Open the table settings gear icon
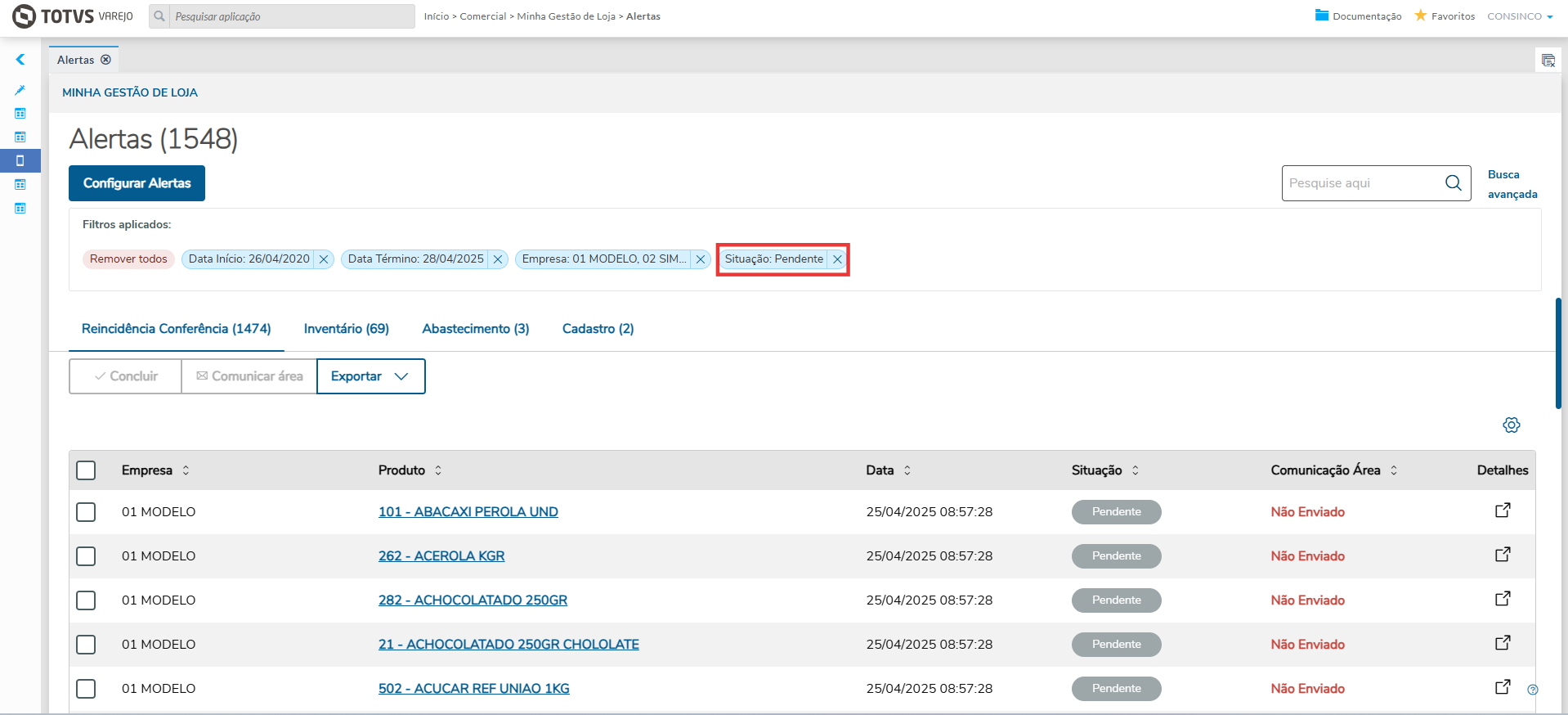This screenshot has height=715, width=1568. click(x=1512, y=425)
